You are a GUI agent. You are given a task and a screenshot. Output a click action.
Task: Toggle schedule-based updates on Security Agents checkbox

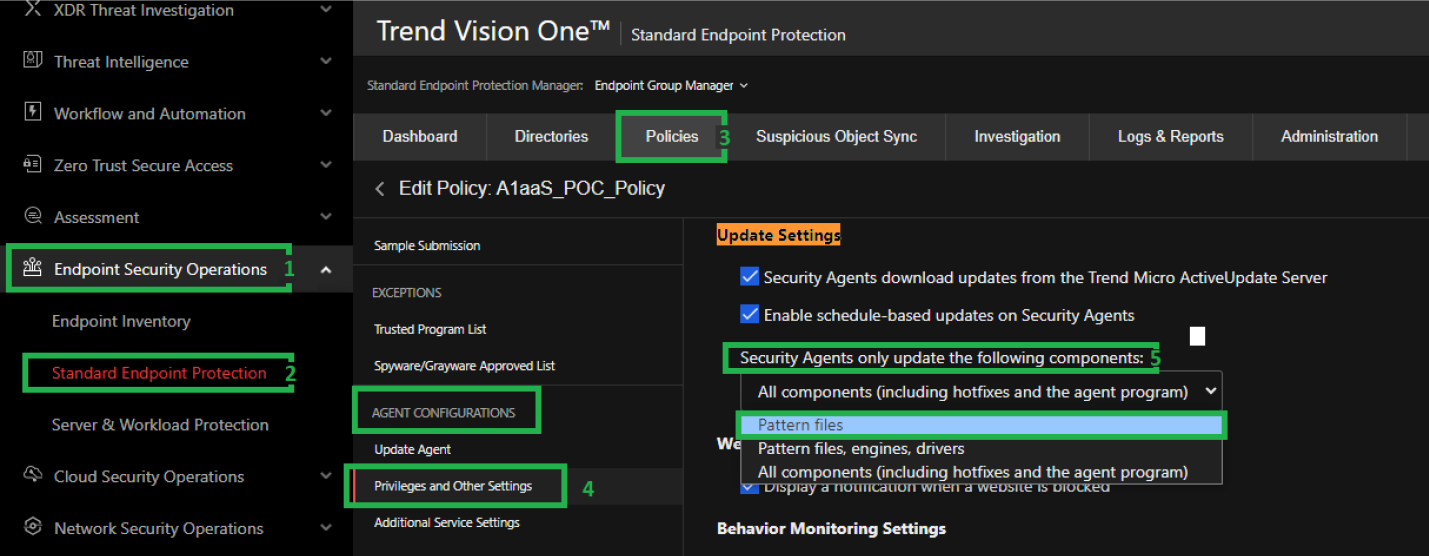click(x=749, y=315)
